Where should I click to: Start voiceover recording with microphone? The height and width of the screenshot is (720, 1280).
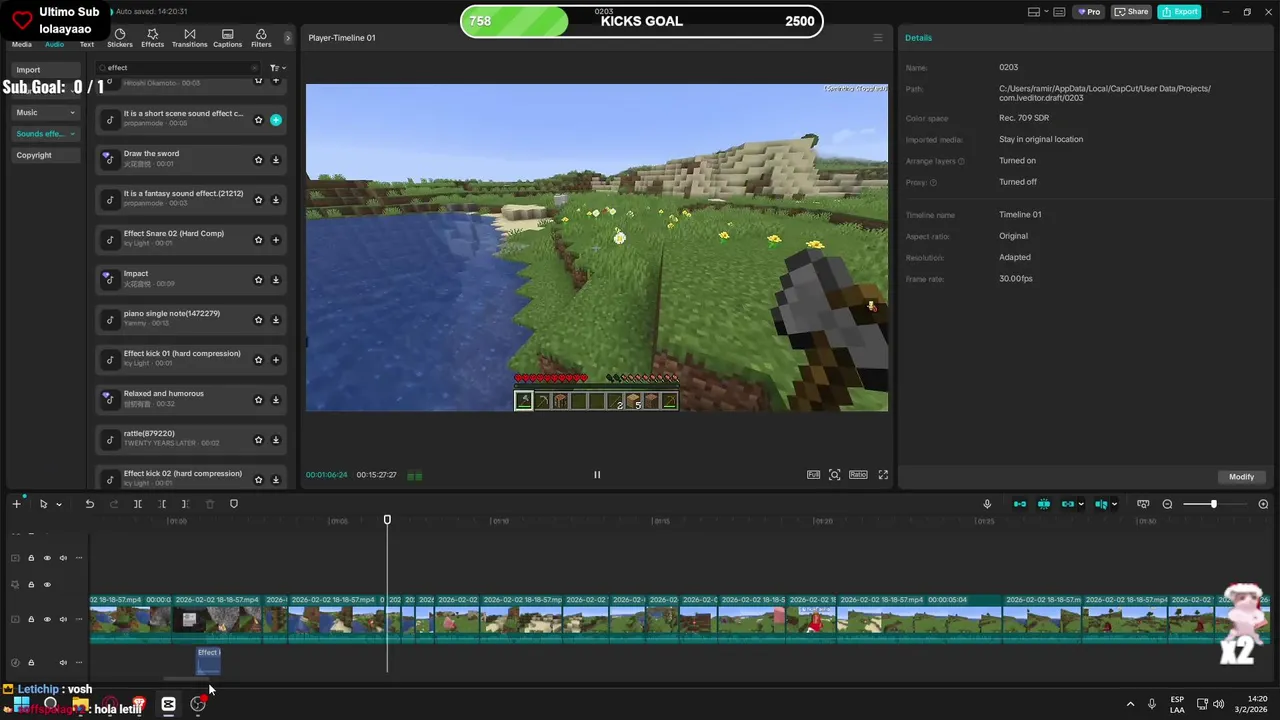pos(987,504)
